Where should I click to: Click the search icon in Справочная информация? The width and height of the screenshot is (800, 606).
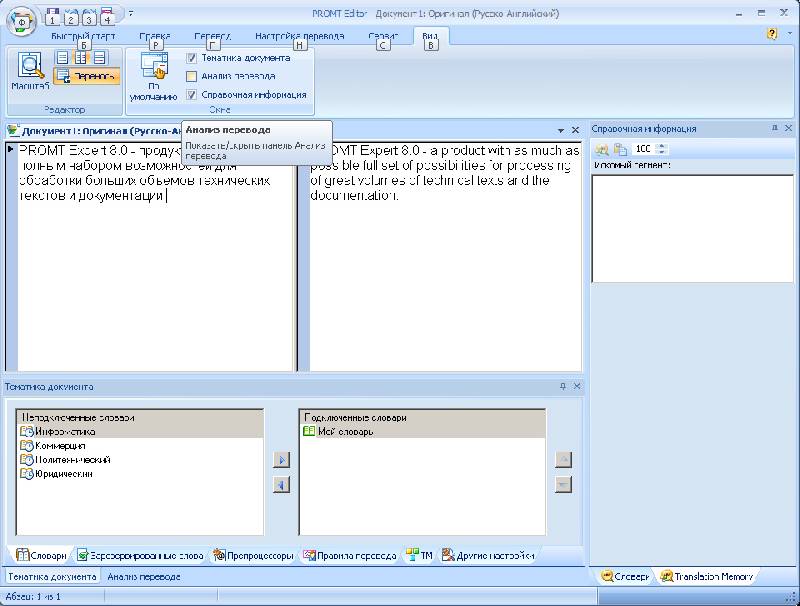tap(602, 149)
